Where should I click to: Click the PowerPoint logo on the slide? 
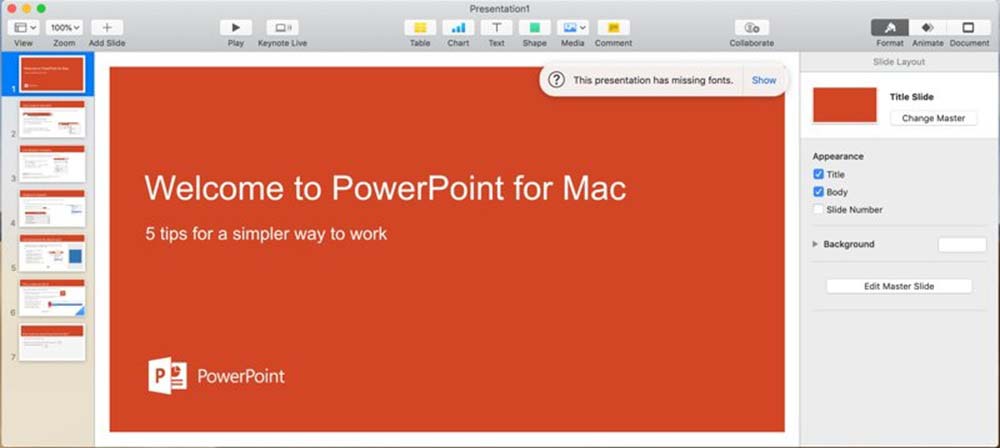click(216, 375)
